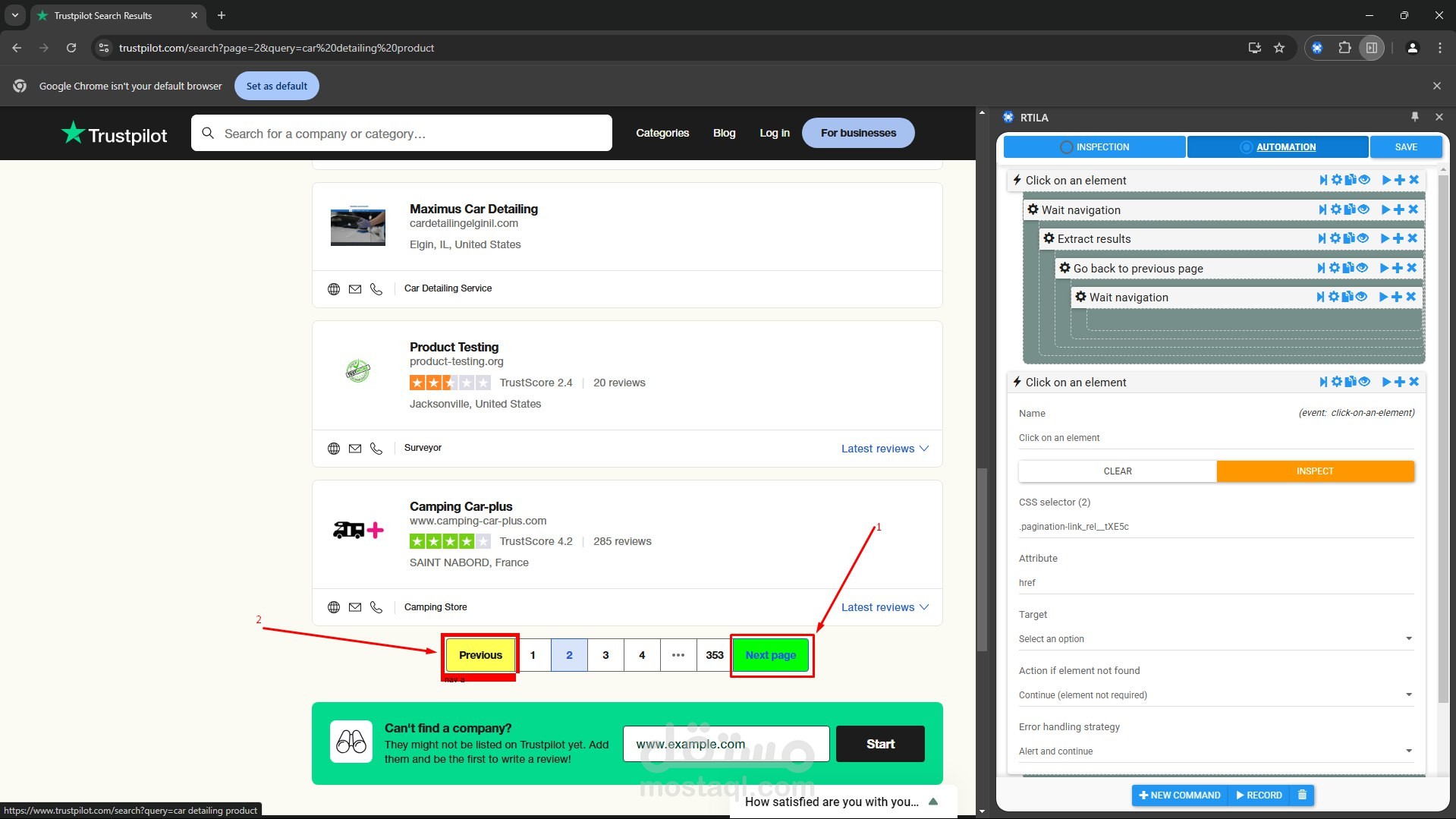Toggle eye icon on Extract results command

(x=1363, y=238)
